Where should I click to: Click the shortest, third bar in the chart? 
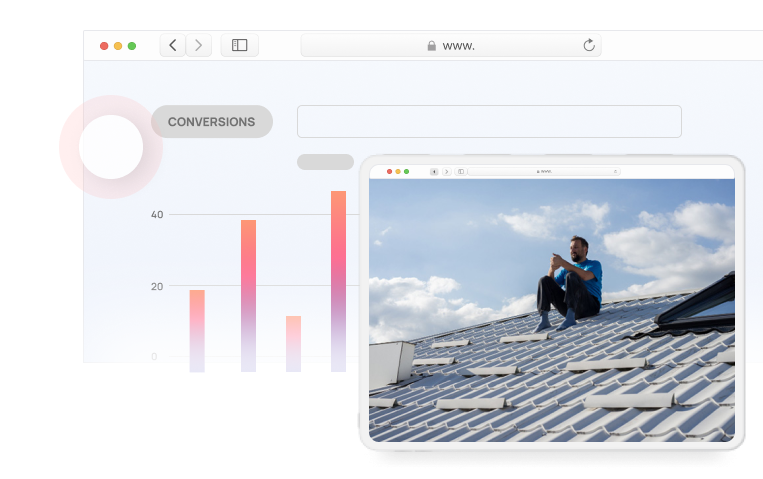293,343
